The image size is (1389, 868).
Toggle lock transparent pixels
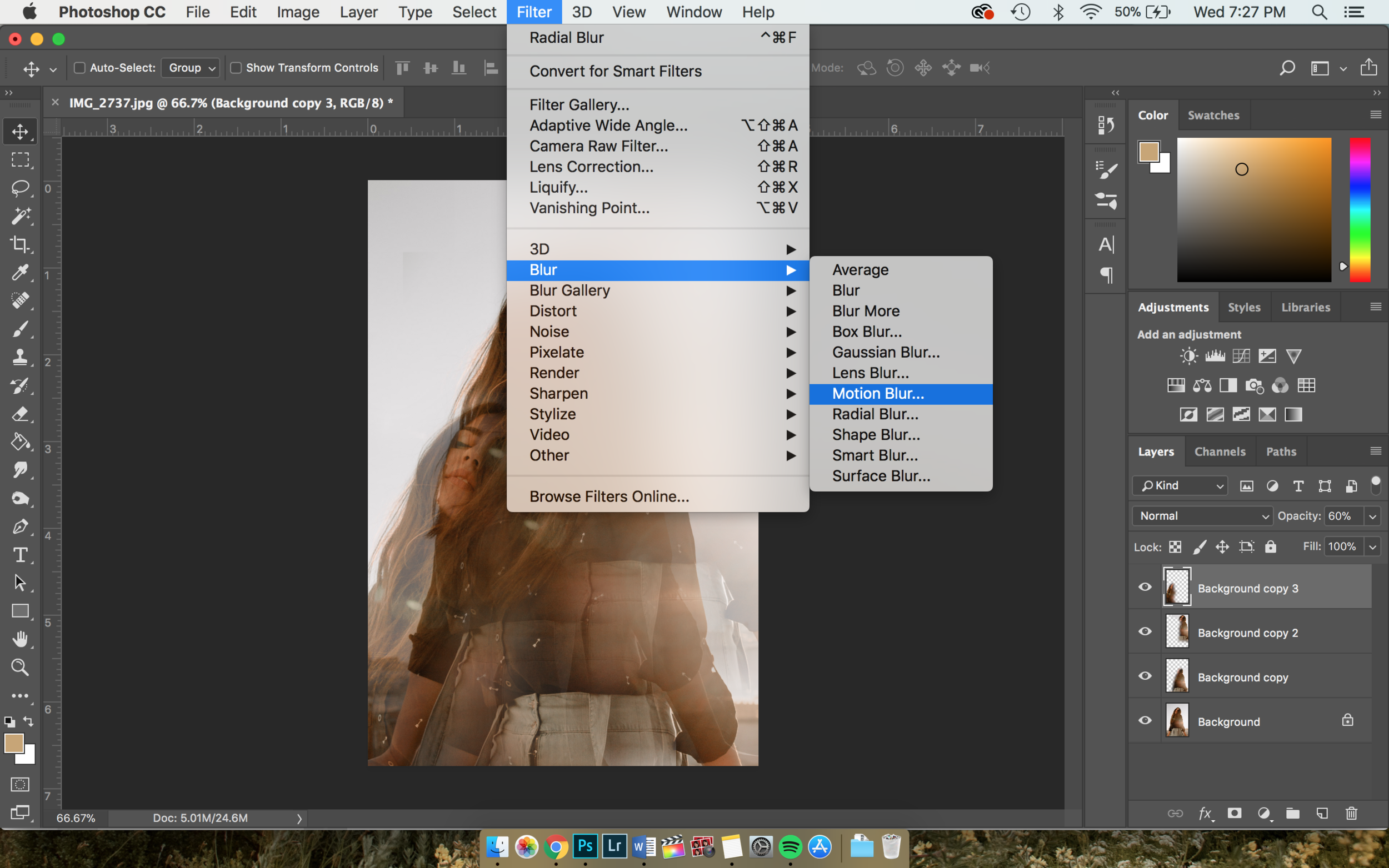pos(1175,547)
